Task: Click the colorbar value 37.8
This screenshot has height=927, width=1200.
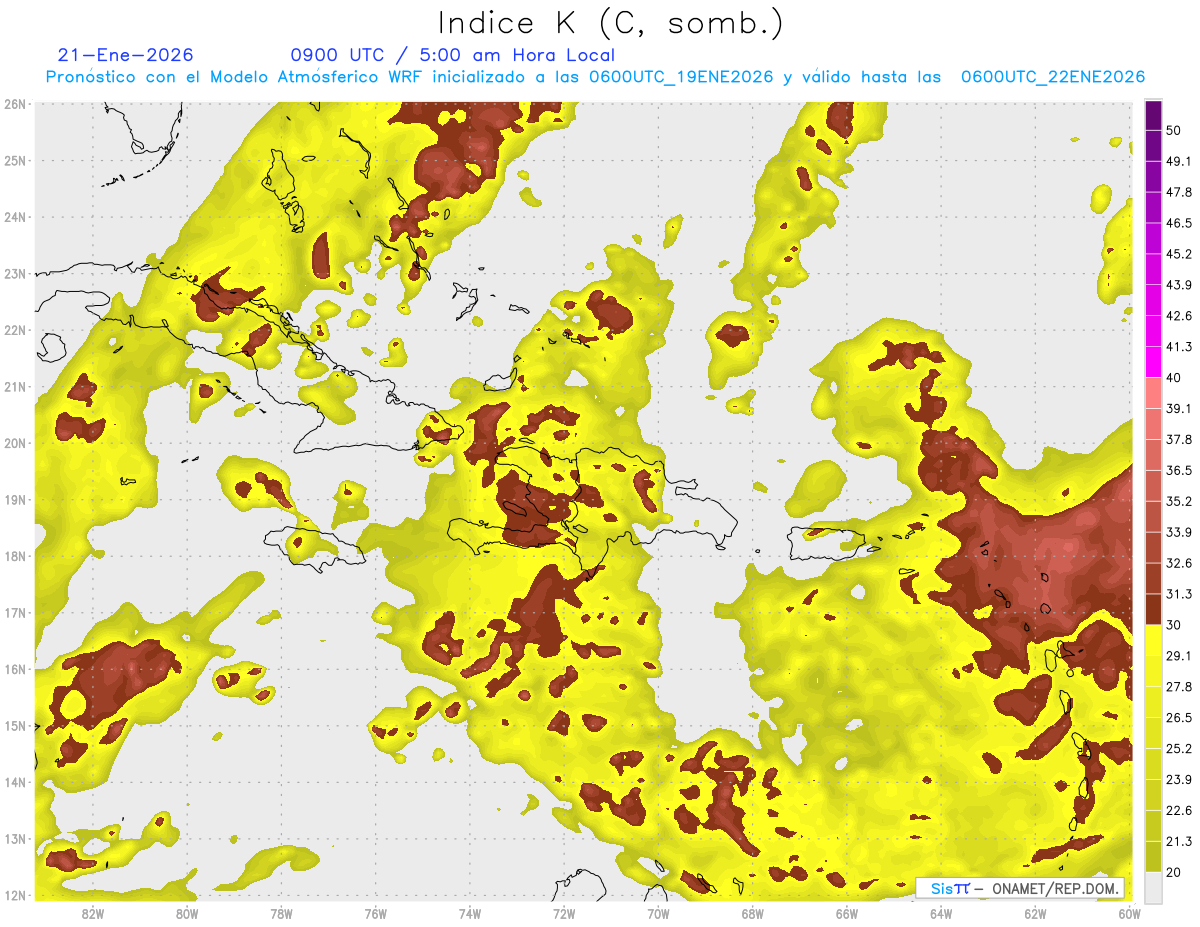Action: tap(1178, 439)
